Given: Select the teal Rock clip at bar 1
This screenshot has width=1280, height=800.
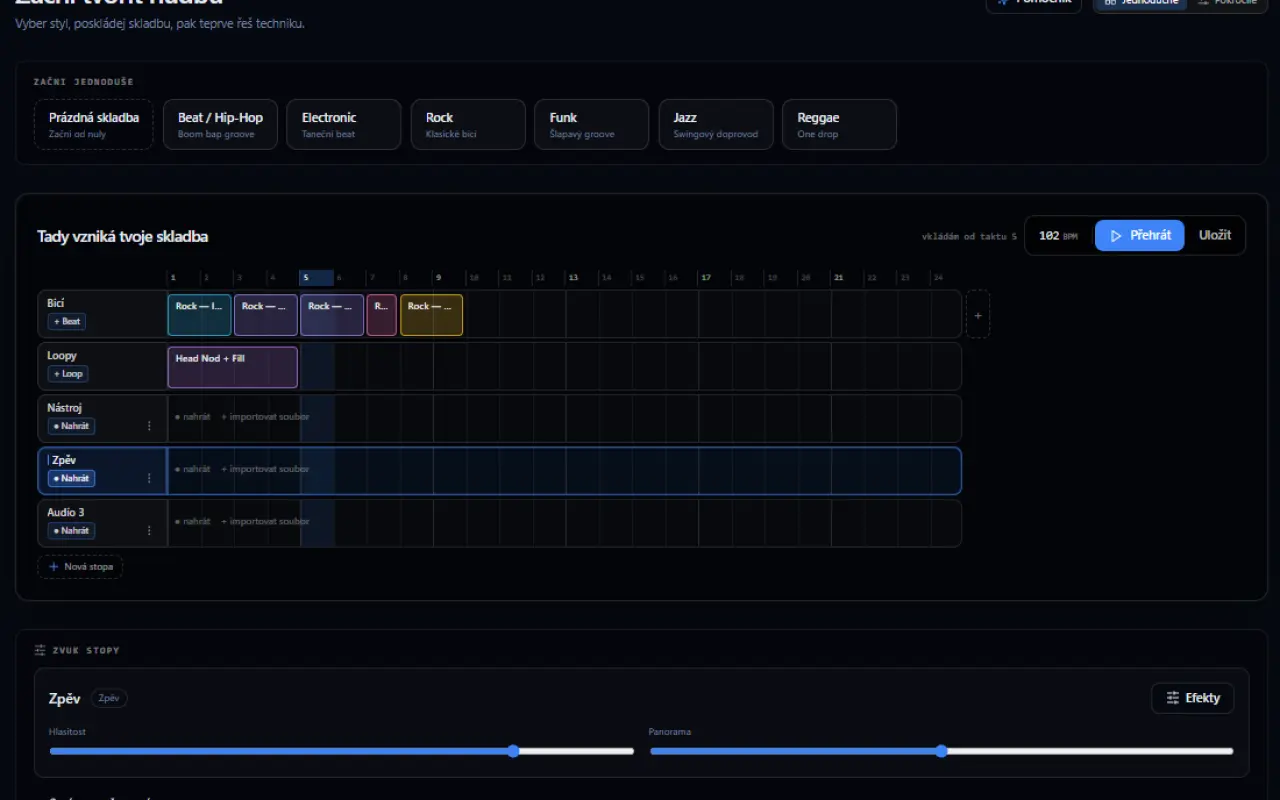Looking at the screenshot, I should [x=200, y=315].
